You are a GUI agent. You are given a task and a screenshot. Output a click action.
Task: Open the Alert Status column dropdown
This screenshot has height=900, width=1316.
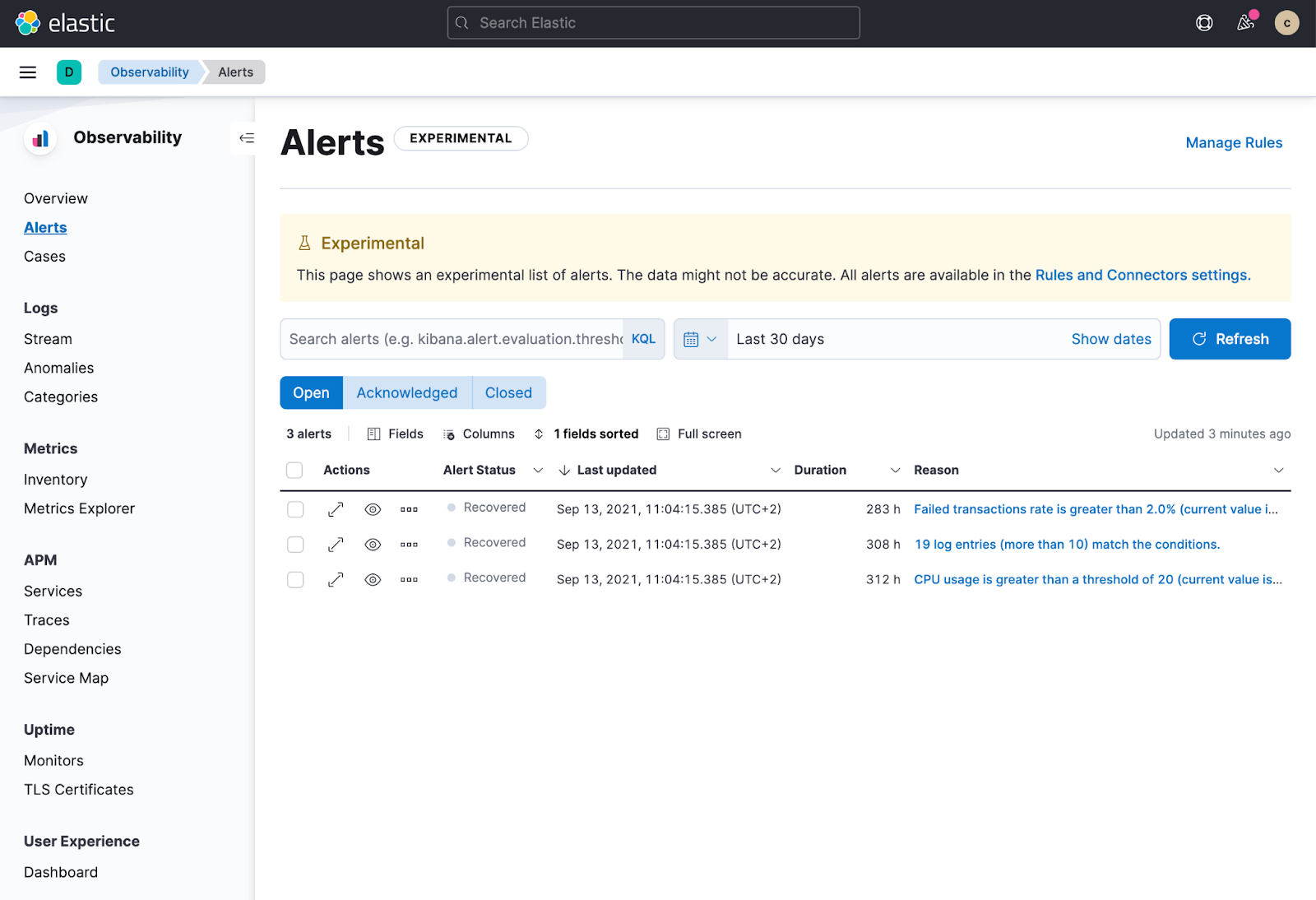[x=538, y=470]
